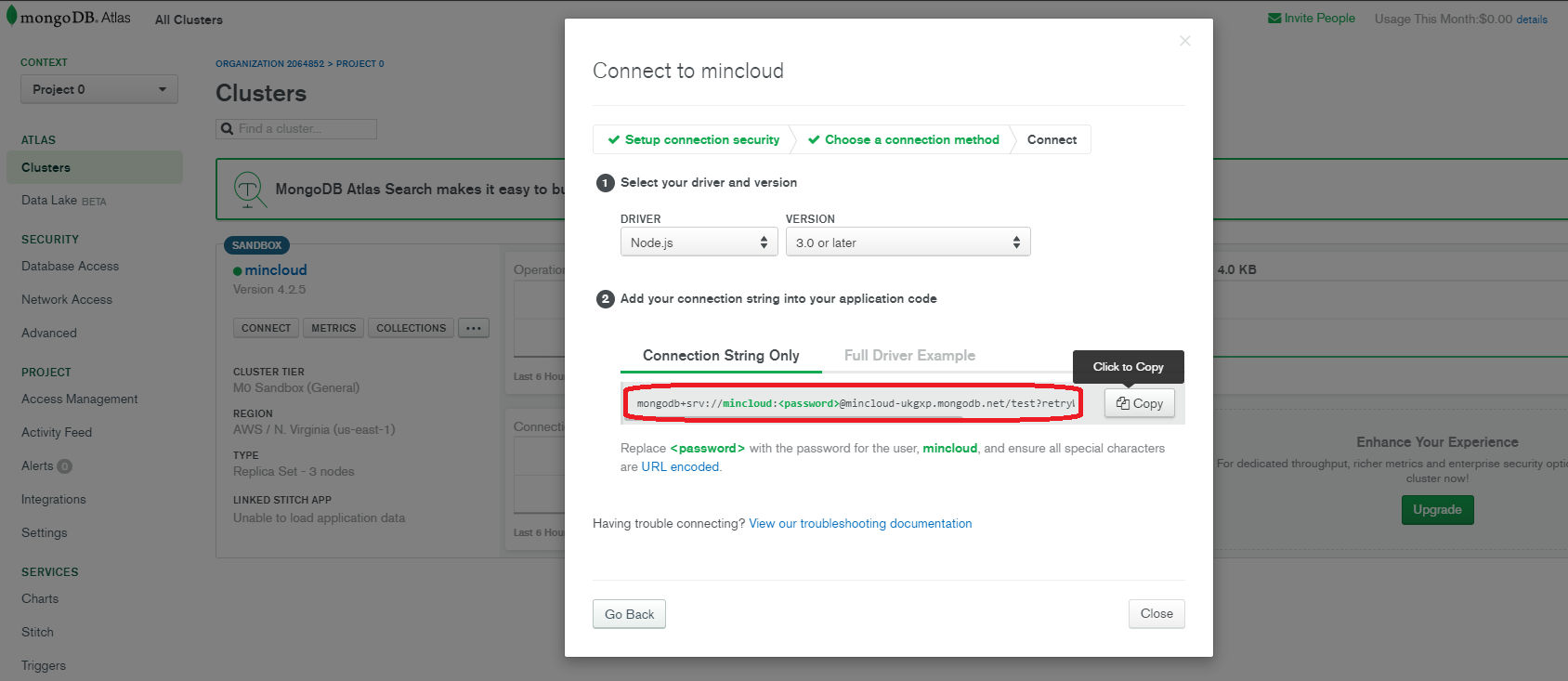Go to Choose a connection method step
1568x681 pixels.
904,139
